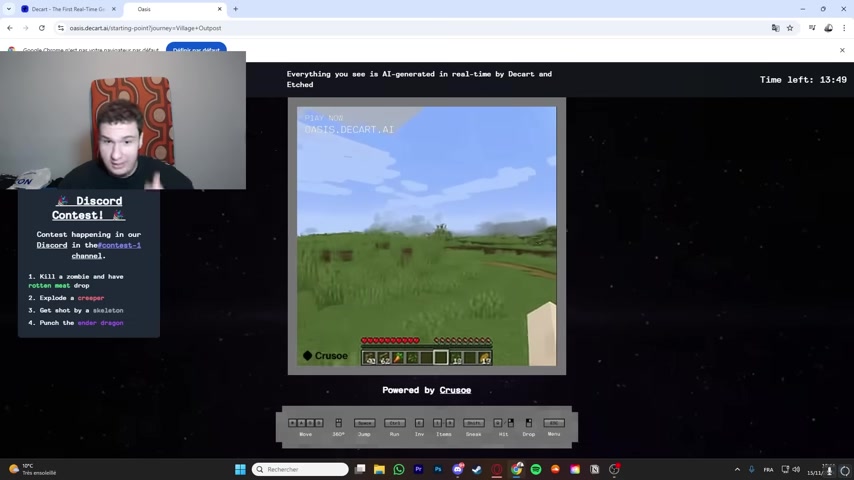Open Discord from the taskbar
This screenshot has height=480, width=854.
tap(458, 469)
